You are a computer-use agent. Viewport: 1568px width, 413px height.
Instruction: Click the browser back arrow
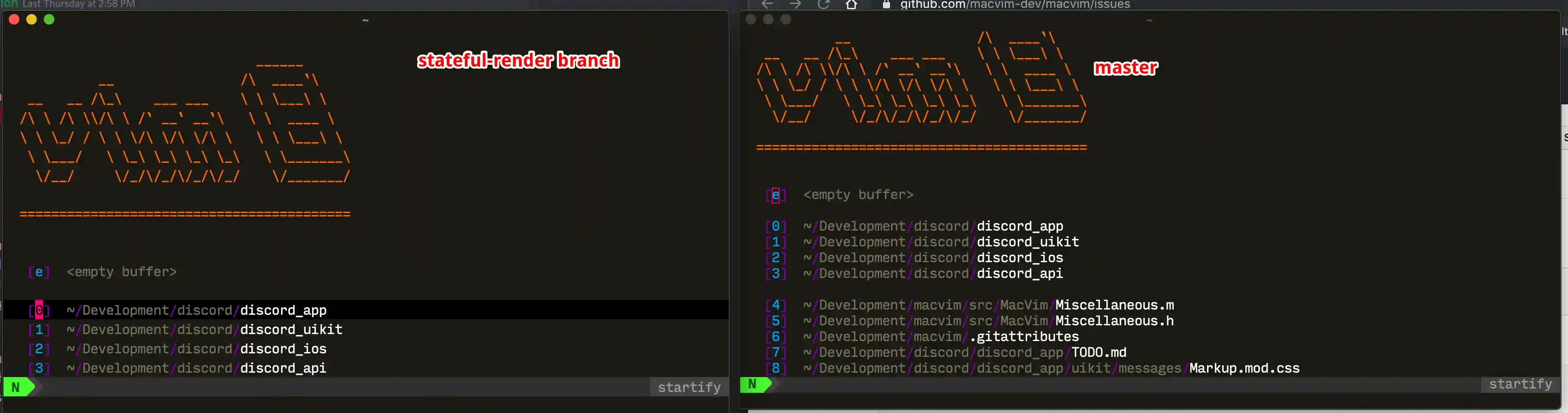point(767,4)
